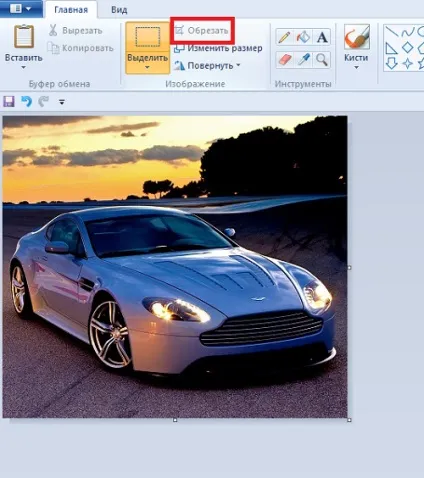Select the Color picker eyedropper tool
The height and width of the screenshot is (478, 424).
point(303,60)
